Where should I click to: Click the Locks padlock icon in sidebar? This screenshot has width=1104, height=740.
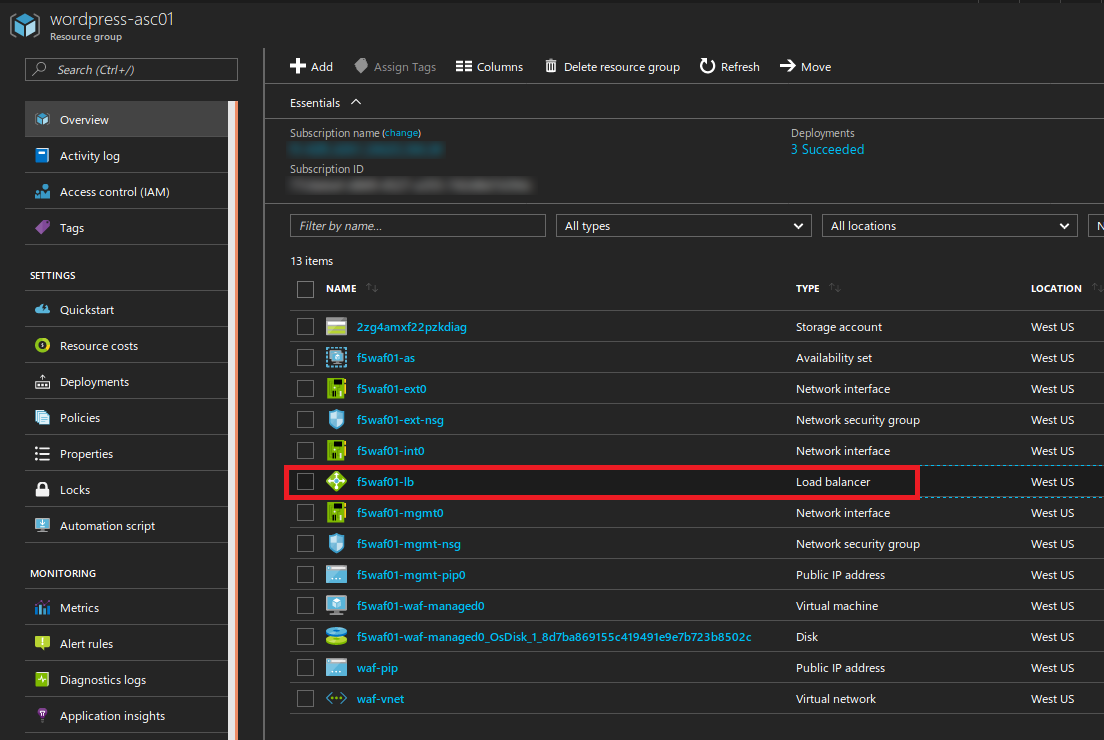(x=42, y=489)
